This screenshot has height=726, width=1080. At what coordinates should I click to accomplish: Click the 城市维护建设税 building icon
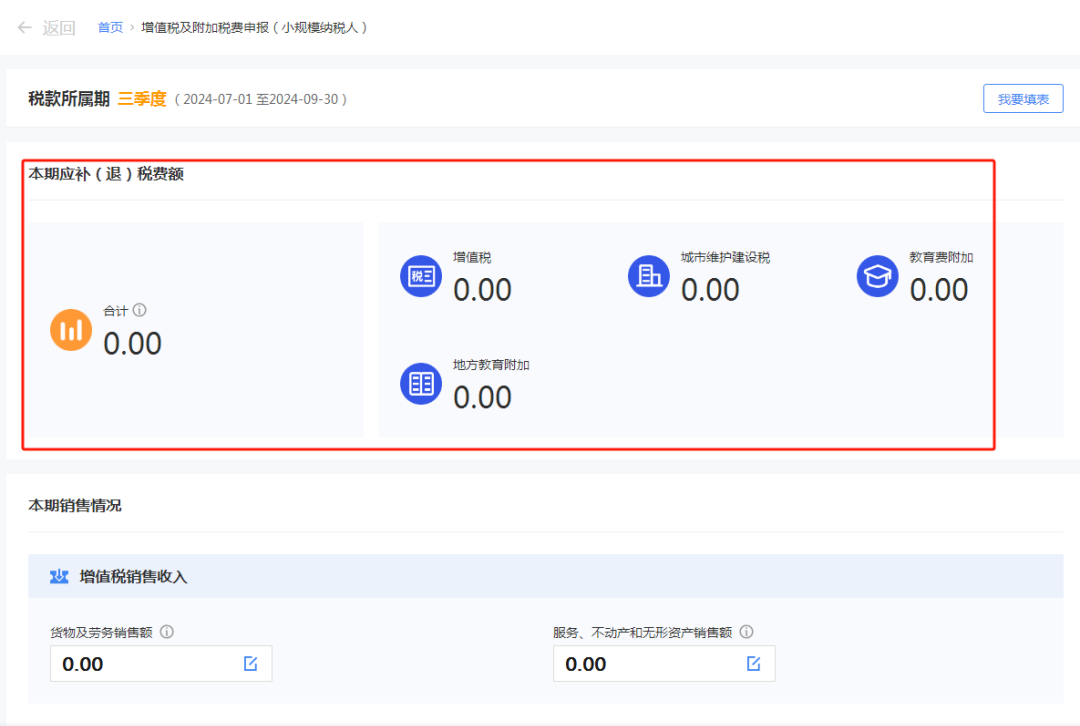[649, 276]
